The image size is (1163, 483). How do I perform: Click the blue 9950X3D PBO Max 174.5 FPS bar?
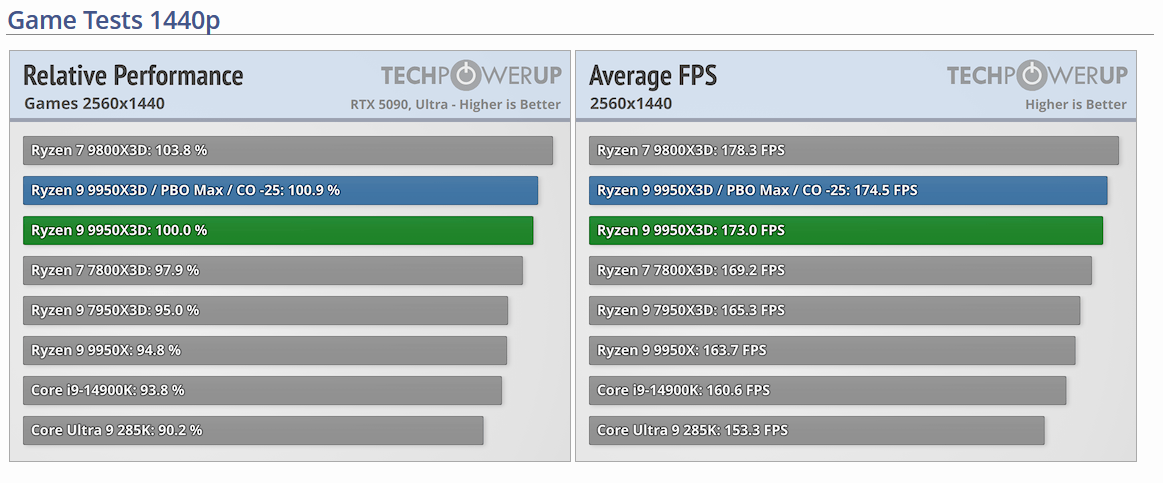pyautogui.click(x=849, y=191)
